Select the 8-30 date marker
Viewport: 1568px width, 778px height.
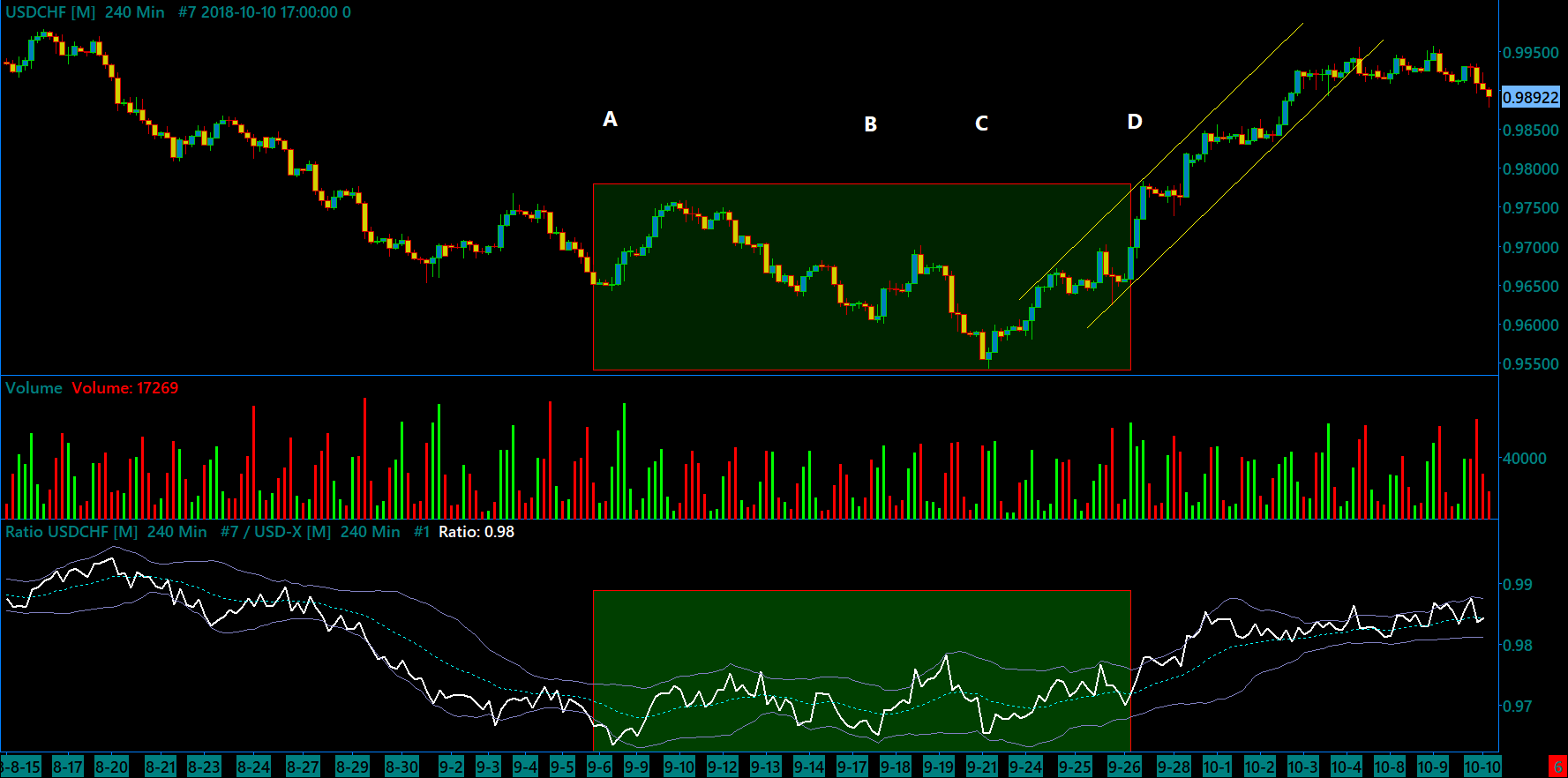401,767
